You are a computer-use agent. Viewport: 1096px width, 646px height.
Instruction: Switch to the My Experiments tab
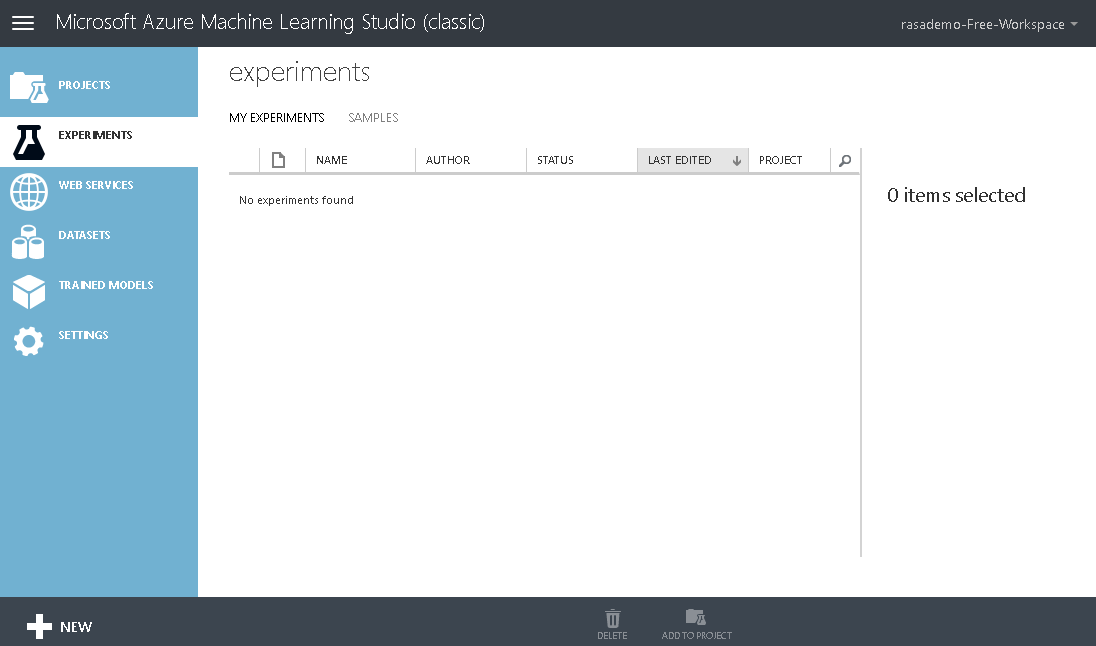[x=277, y=117]
